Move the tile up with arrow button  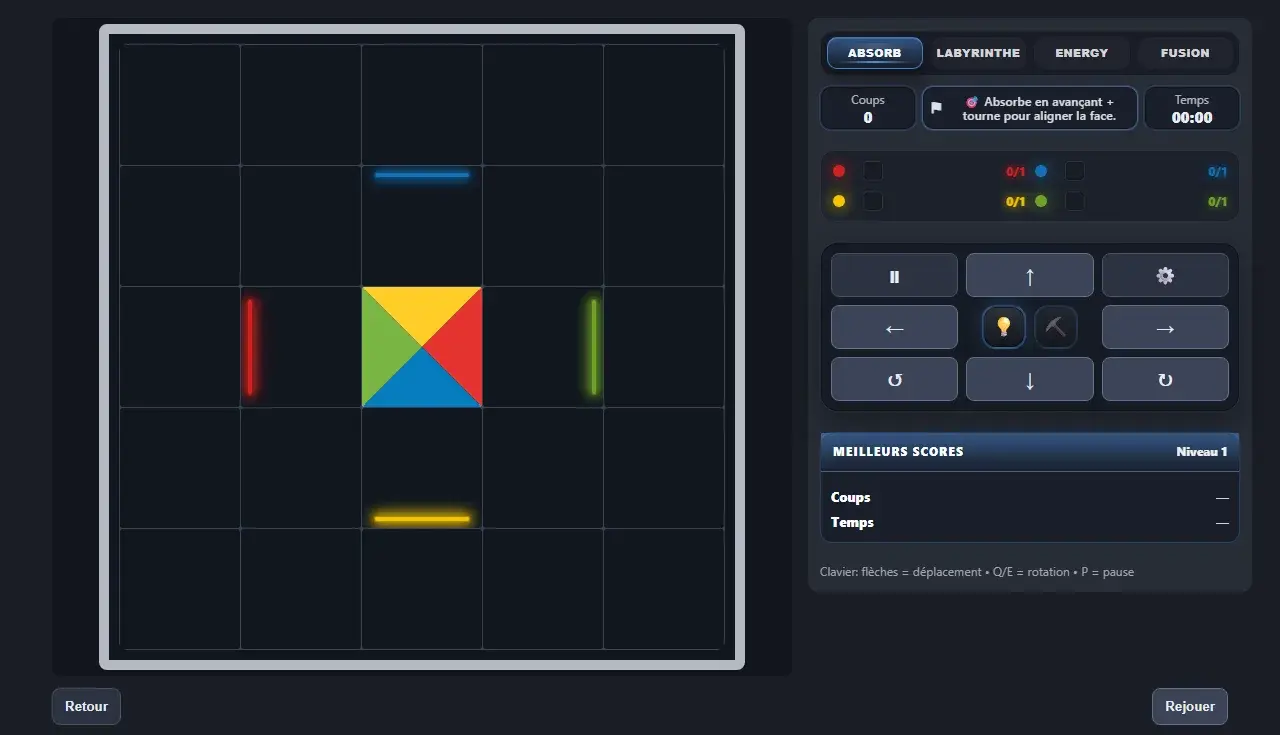pos(1029,275)
